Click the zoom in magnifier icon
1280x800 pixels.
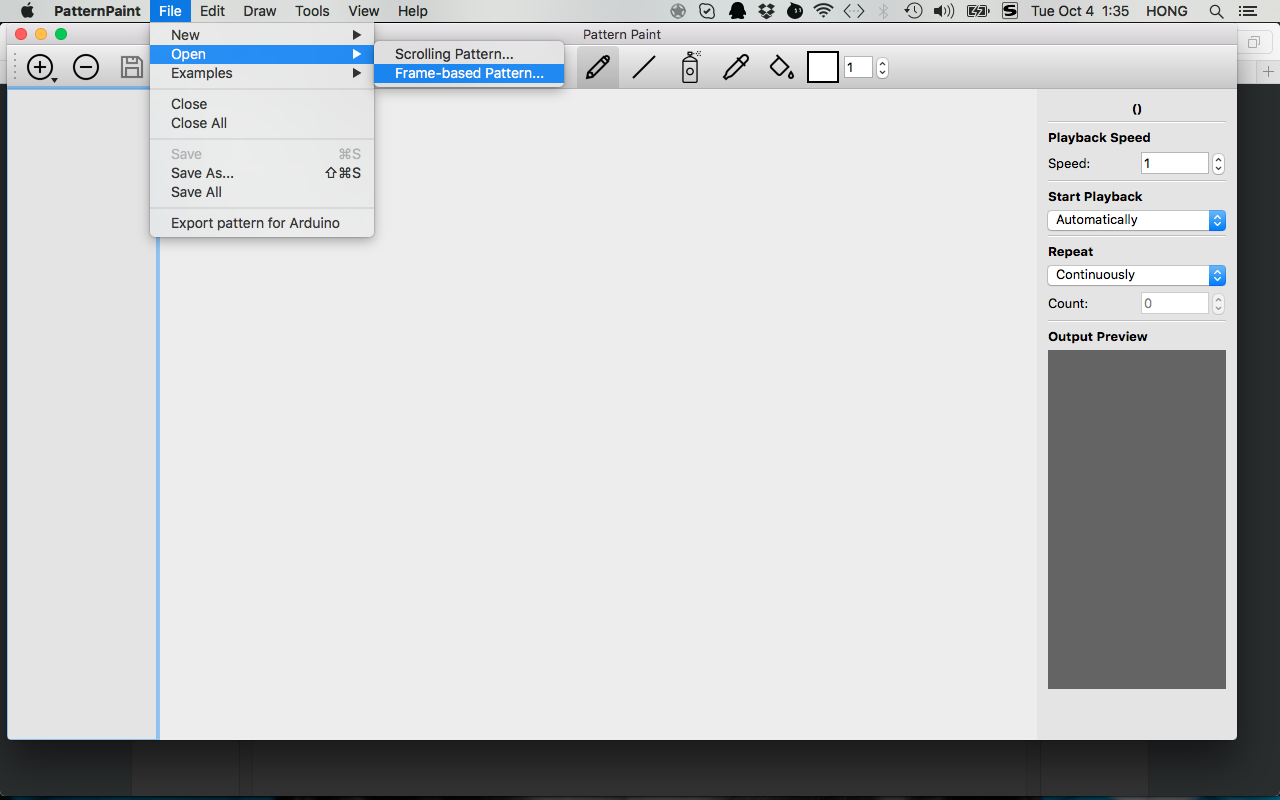pyautogui.click(x=40, y=67)
